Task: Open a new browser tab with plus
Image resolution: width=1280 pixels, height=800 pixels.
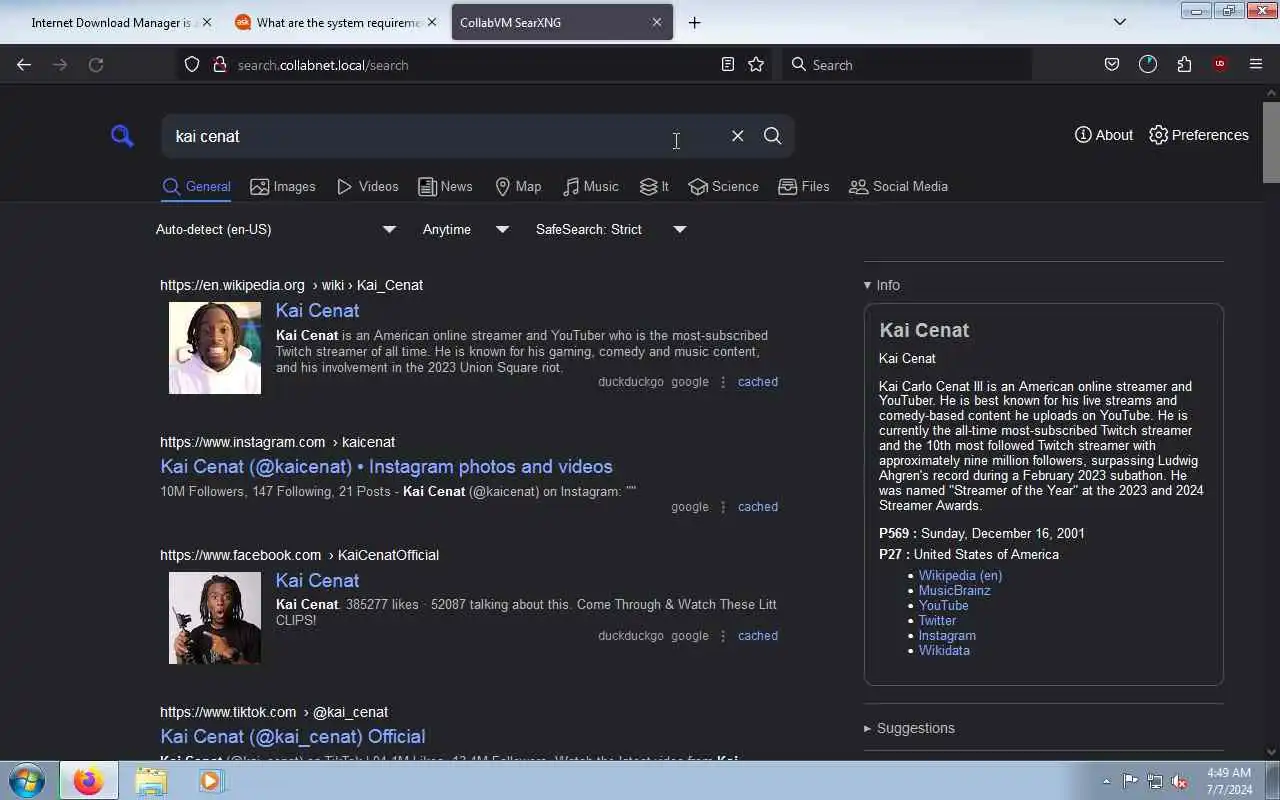Action: (x=695, y=22)
